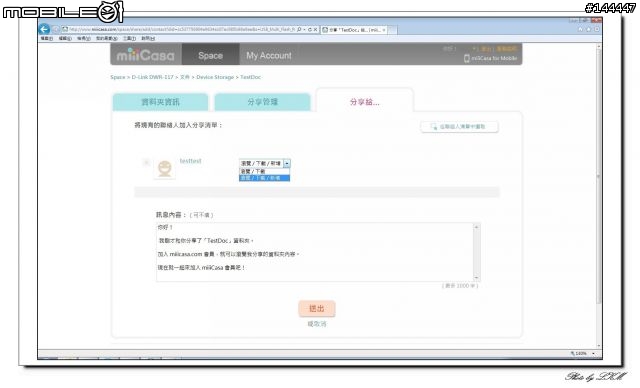Open D-Link DWR-117 breadcrumb link
This screenshot has width=640, height=388.
tap(152, 77)
